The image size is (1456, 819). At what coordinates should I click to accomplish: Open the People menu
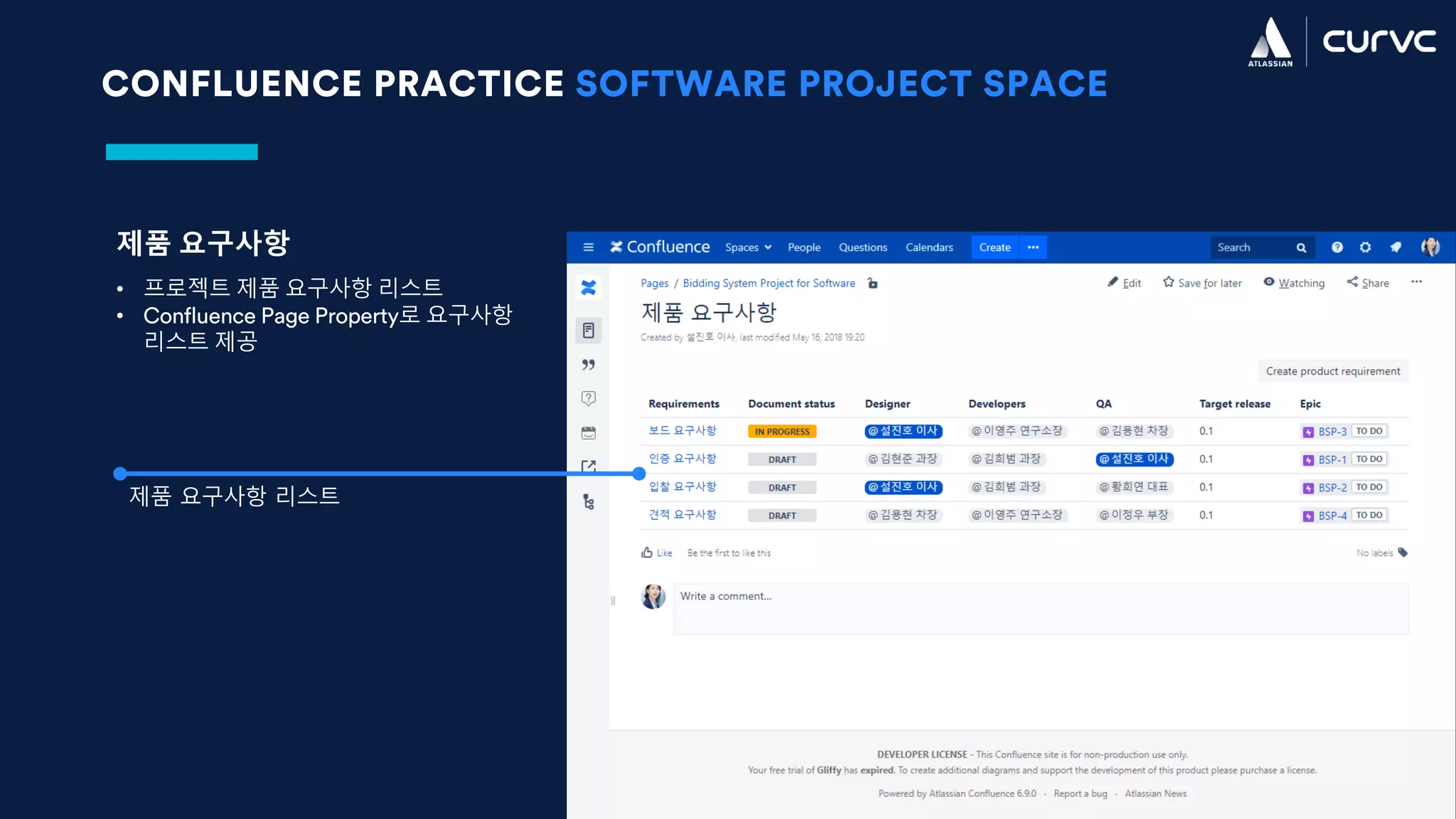[x=804, y=247]
